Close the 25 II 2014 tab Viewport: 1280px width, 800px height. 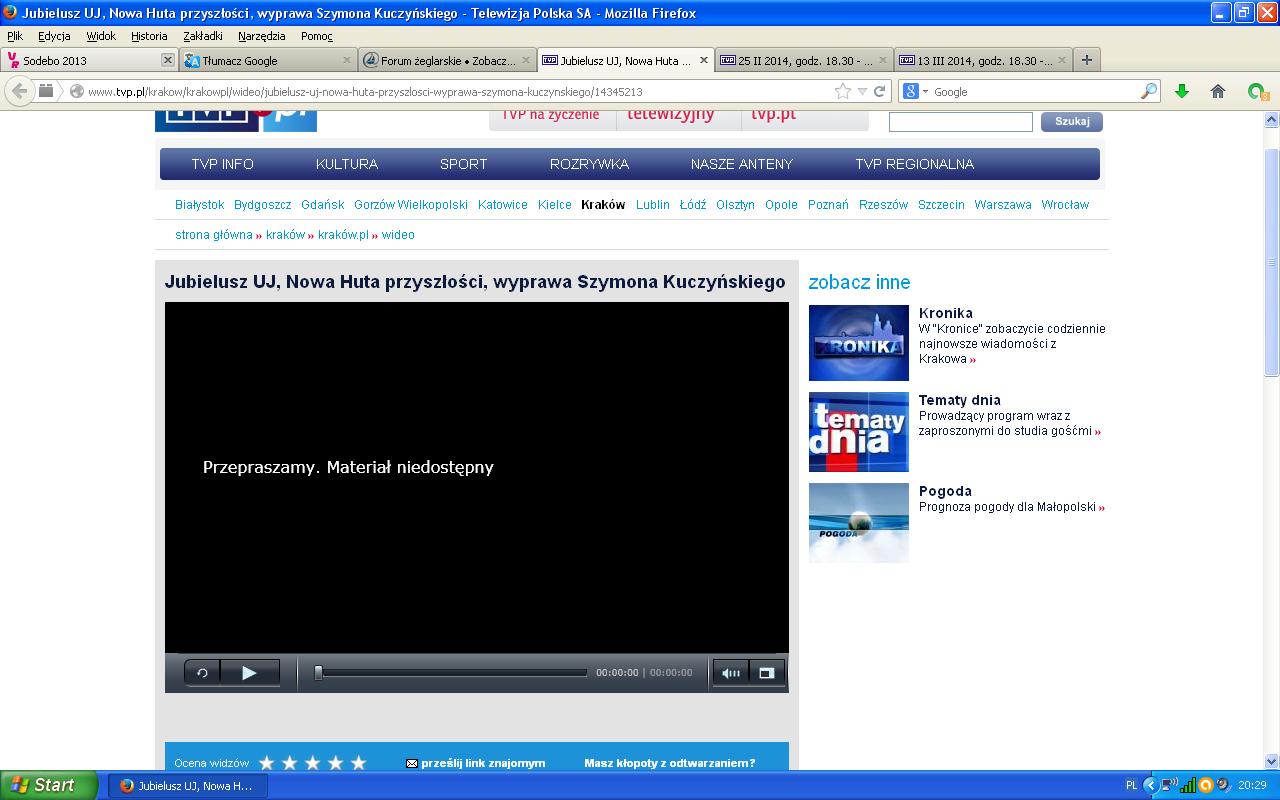883,60
